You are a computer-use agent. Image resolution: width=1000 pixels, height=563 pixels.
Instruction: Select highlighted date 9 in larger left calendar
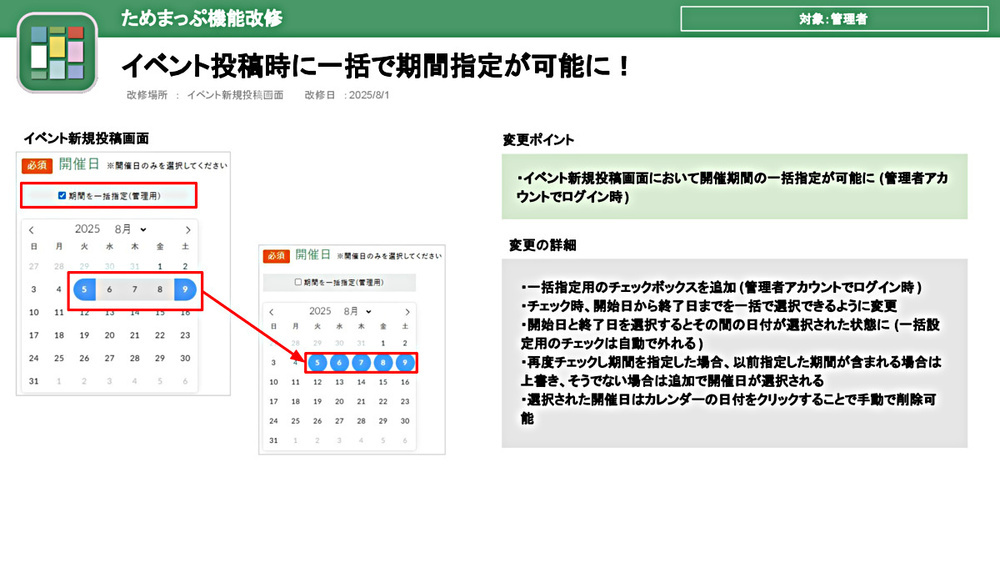tap(185, 289)
